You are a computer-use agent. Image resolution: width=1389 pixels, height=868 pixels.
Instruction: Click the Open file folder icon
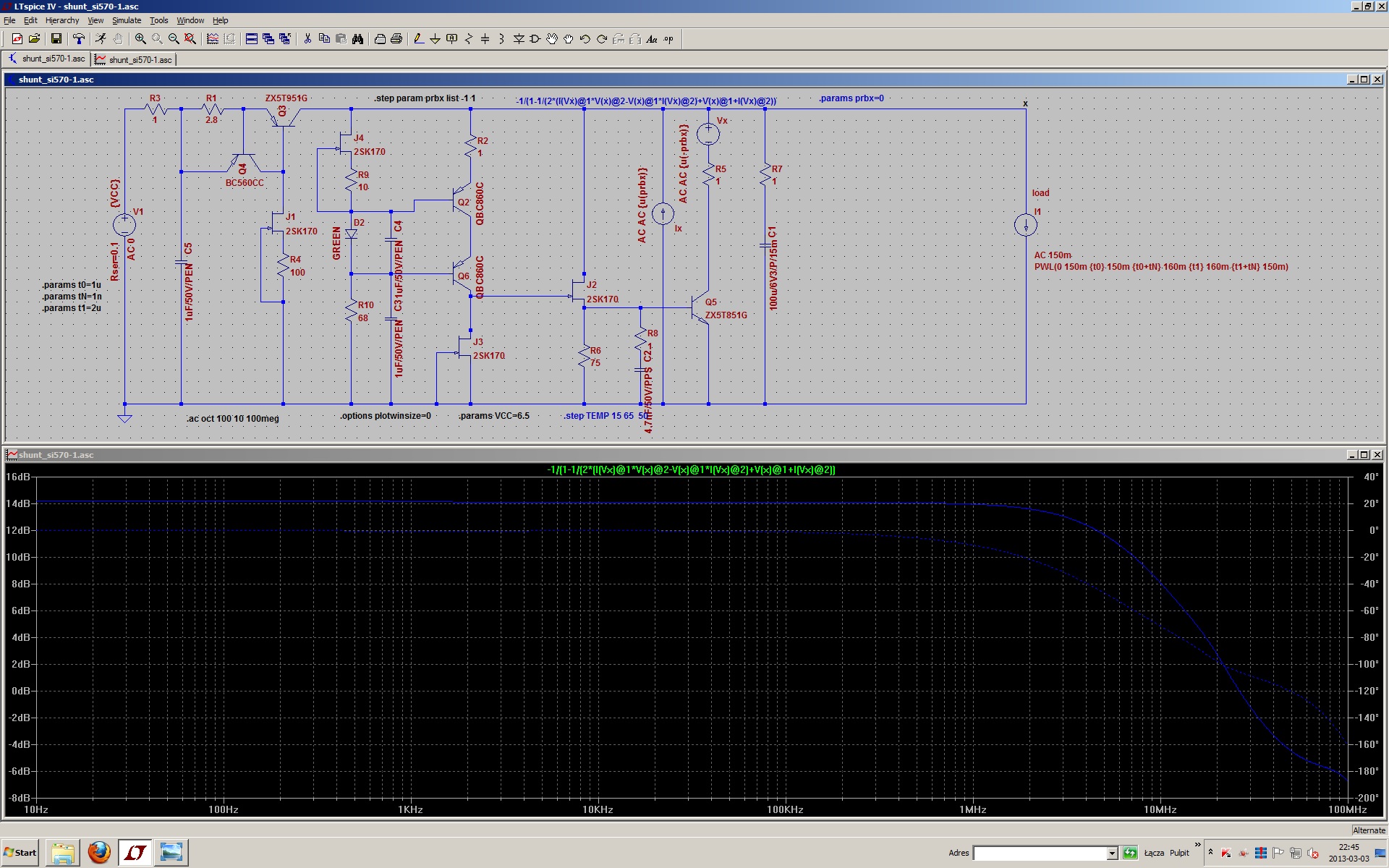(34, 39)
